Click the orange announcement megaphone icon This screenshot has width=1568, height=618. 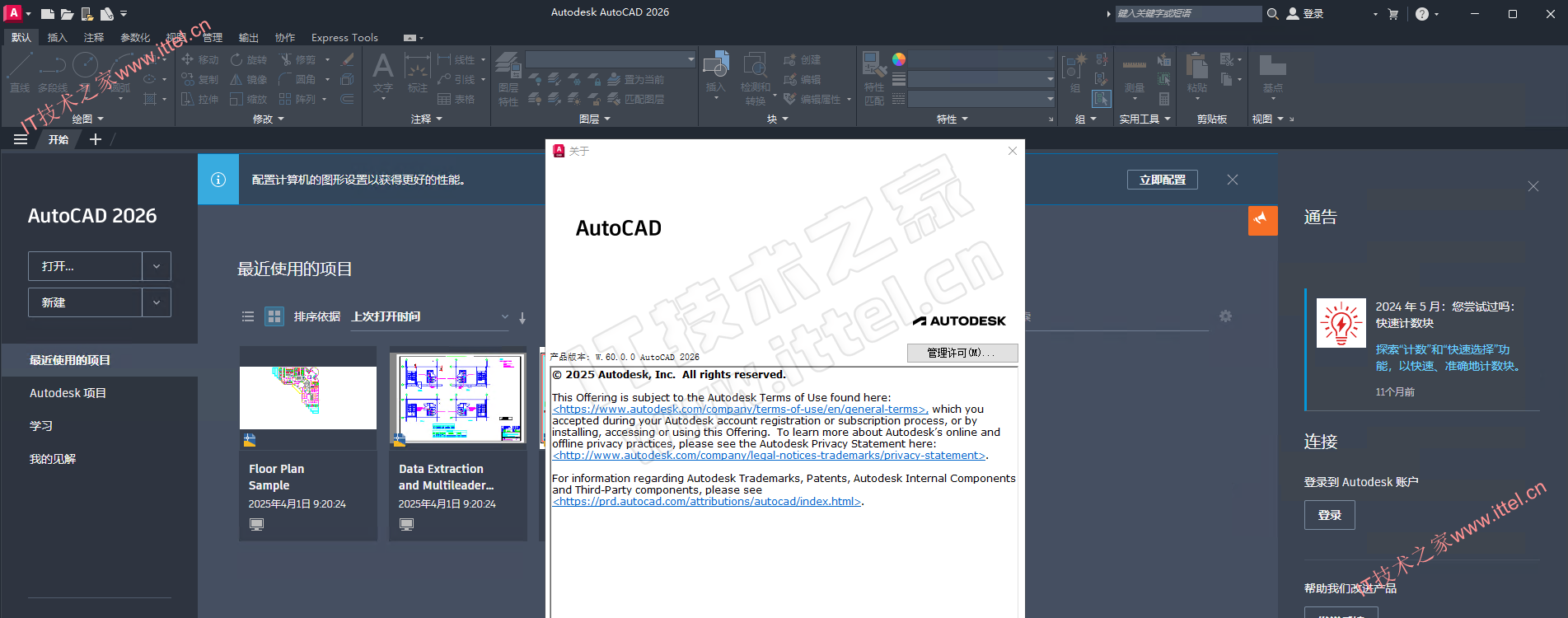1262,220
